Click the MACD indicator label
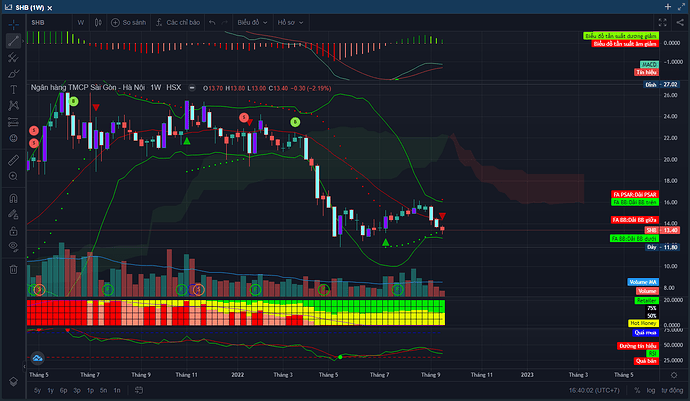 pos(649,65)
